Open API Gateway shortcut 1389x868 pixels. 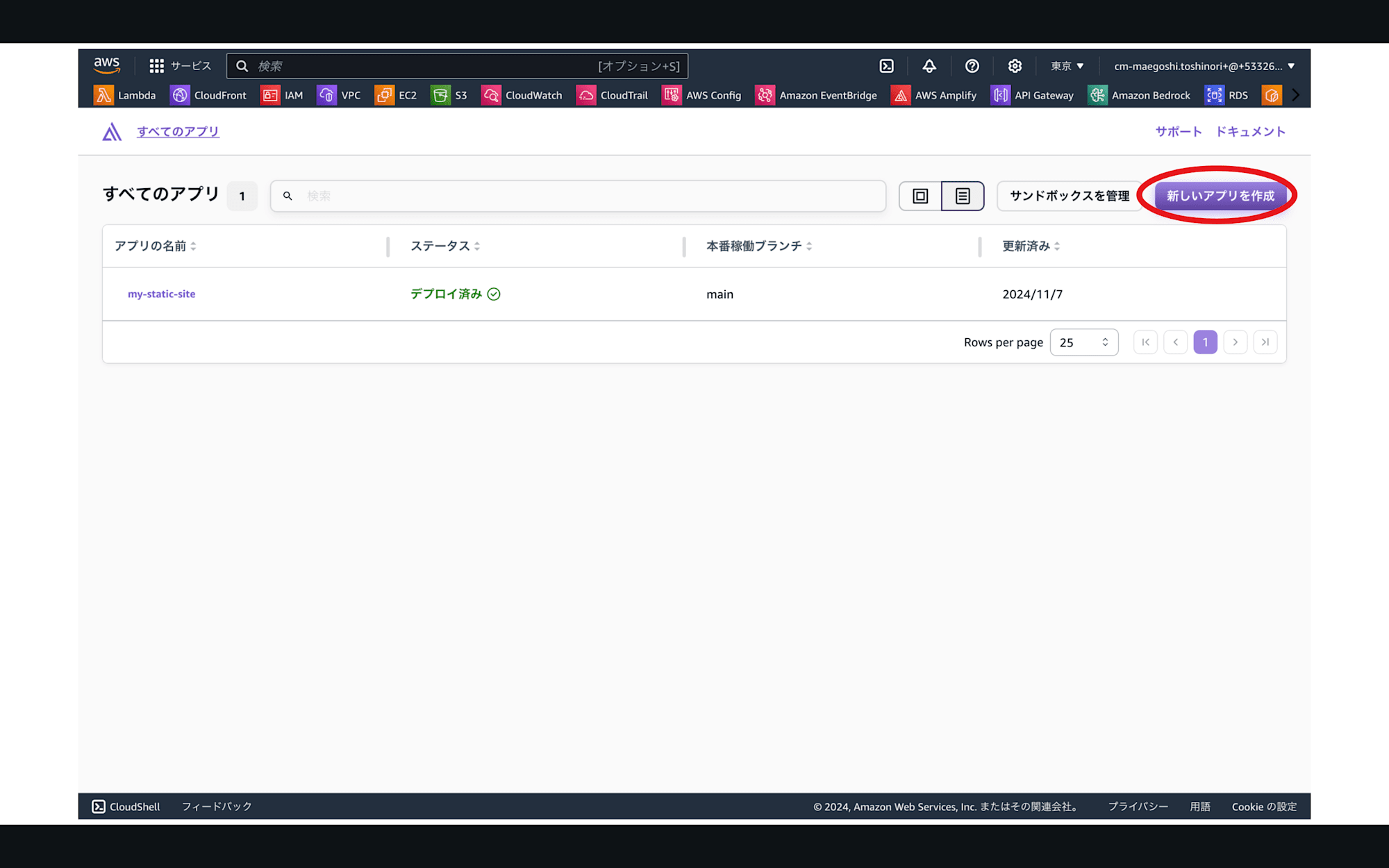click(1033, 95)
